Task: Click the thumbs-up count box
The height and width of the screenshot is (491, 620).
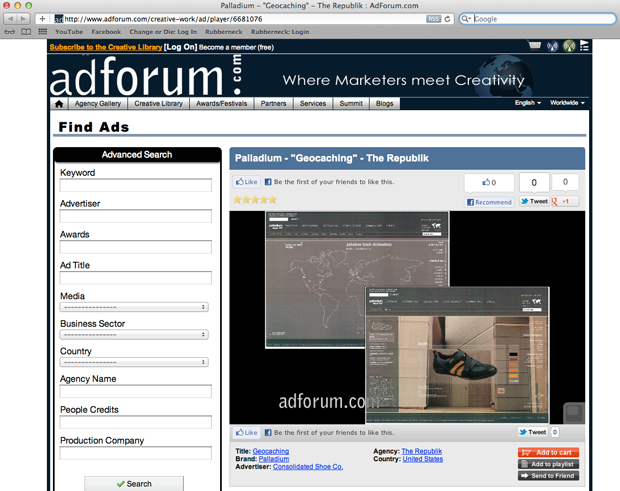Action: 489,182
